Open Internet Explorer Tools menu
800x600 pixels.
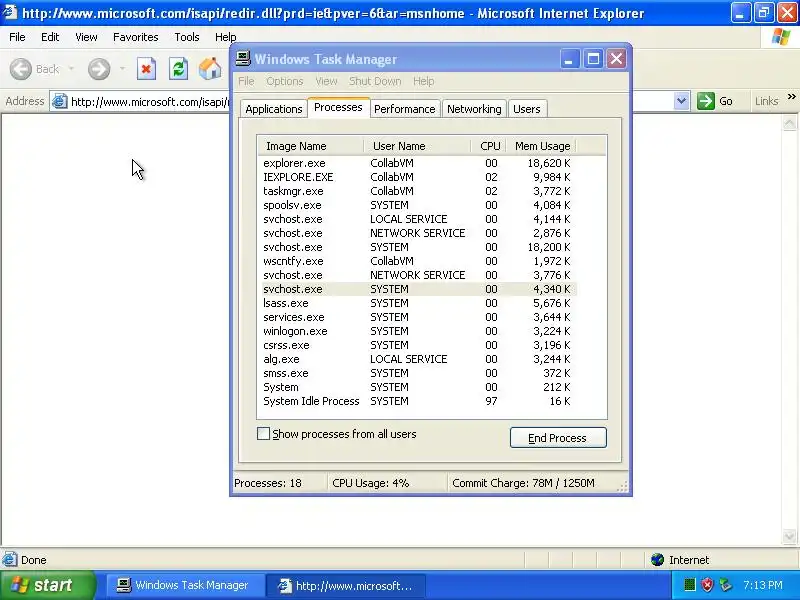187,37
